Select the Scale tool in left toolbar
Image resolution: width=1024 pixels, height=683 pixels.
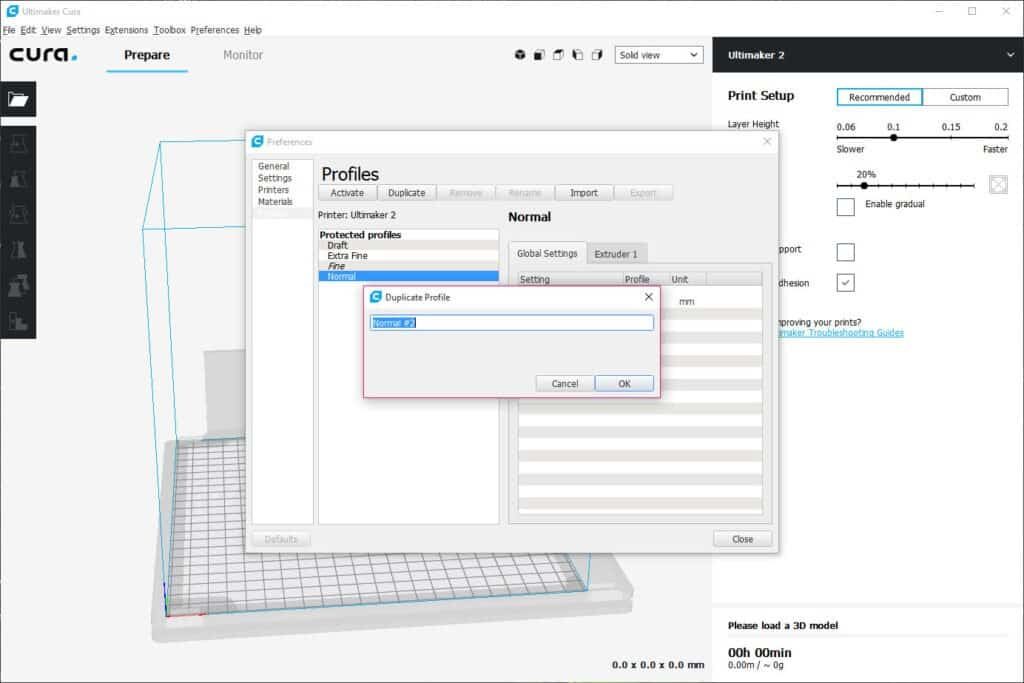pyautogui.click(x=18, y=180)
